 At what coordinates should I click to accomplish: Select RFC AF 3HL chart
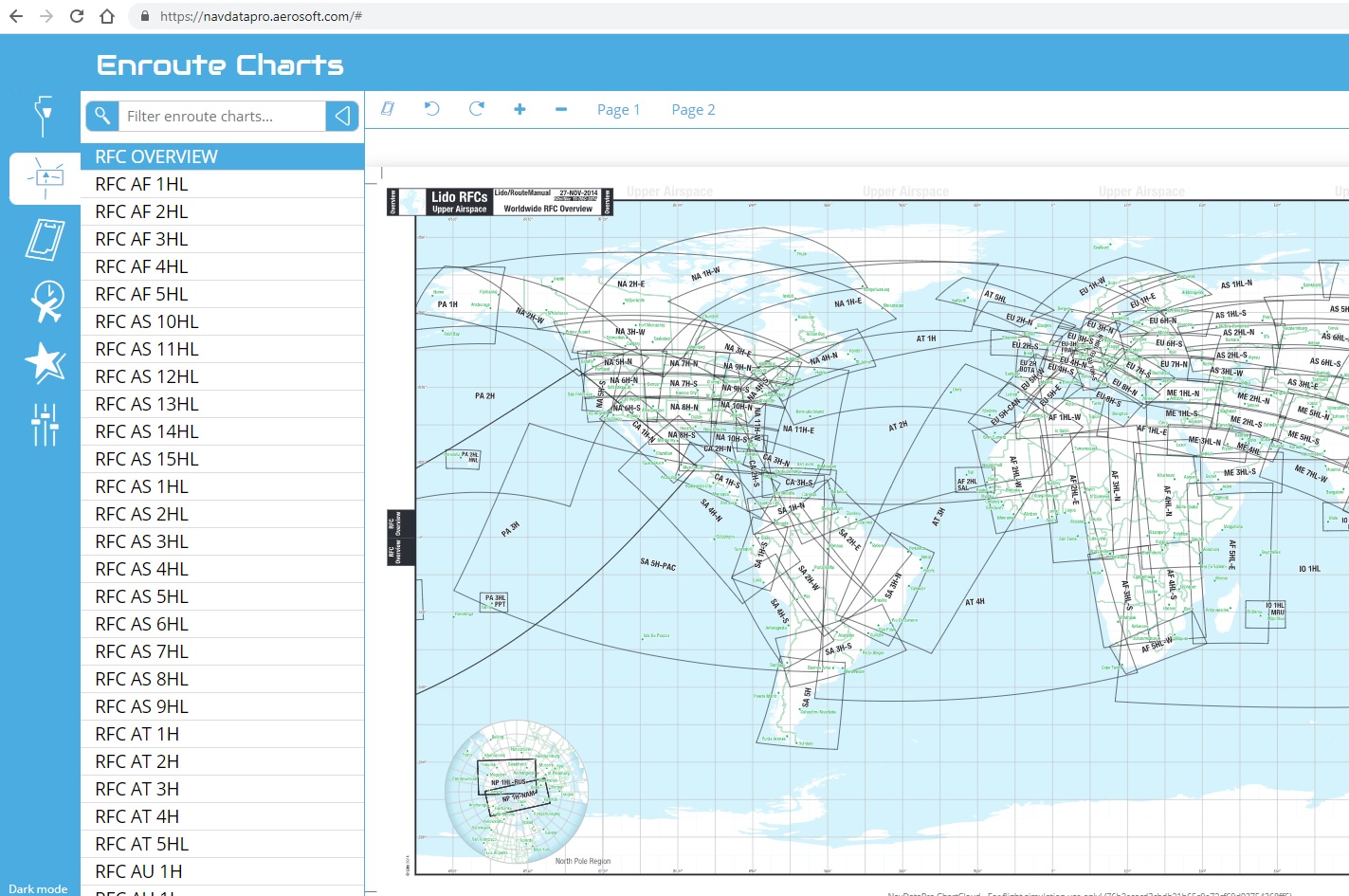click(141, 239)
